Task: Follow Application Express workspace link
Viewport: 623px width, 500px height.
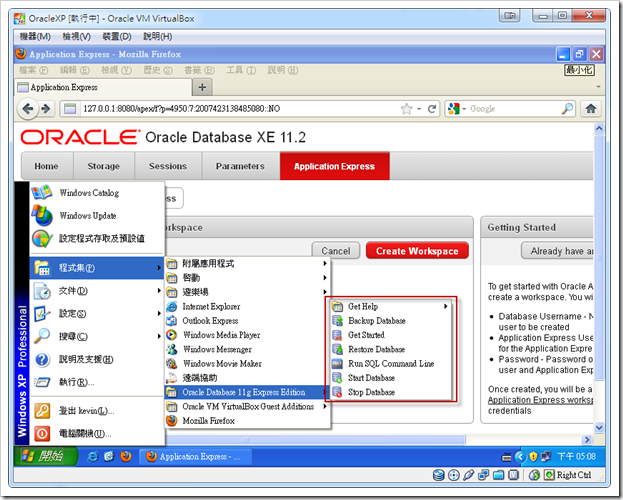Action: click(x=540, y=400)
